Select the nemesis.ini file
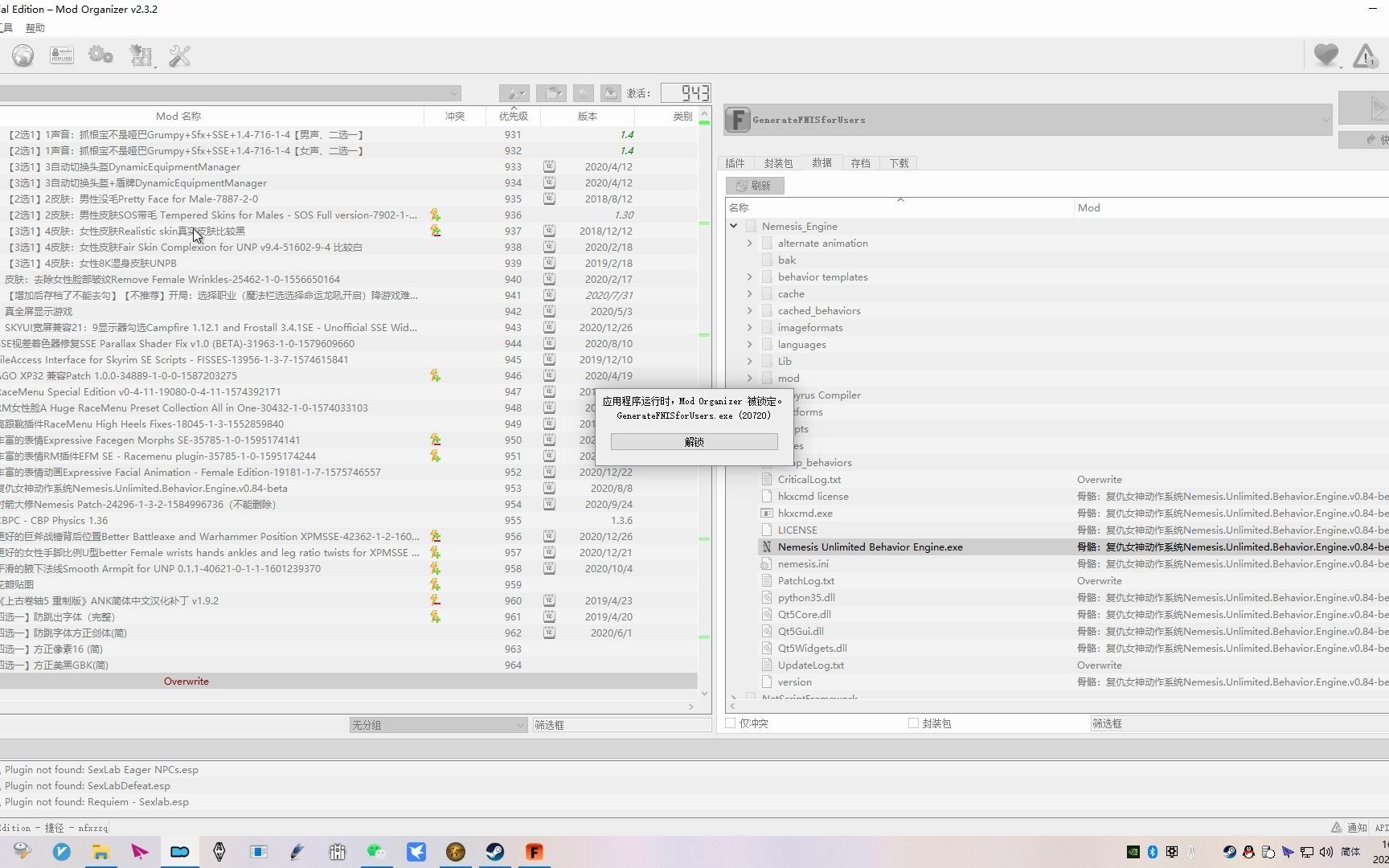Image resolution: width=1389 pixels, height=868 pixels. 803,563
